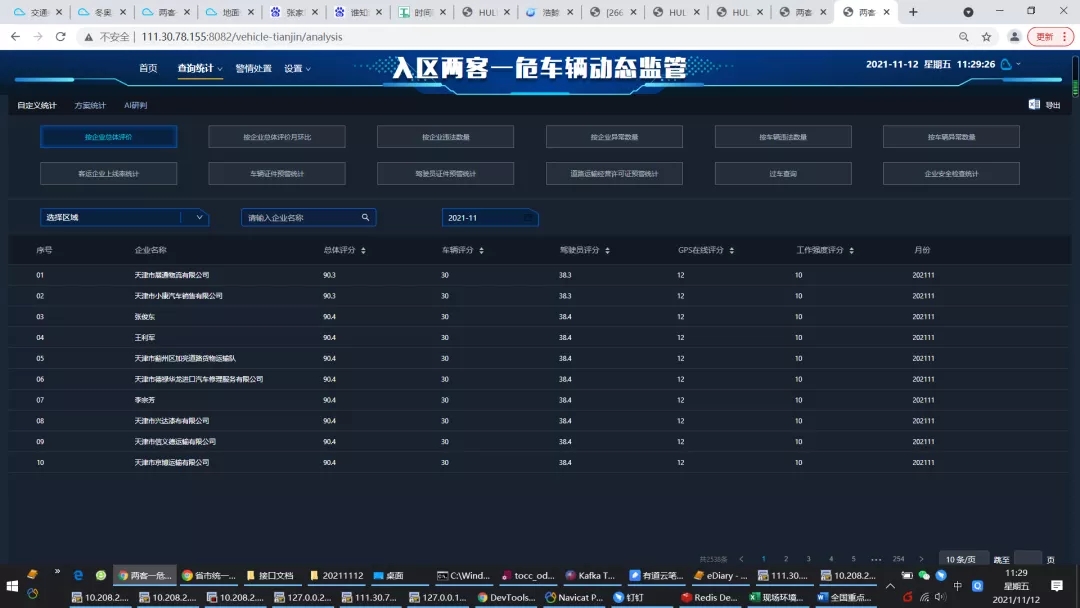Select the 按车辆违法数量 button

pyautogui.click(x=783, y=136)
